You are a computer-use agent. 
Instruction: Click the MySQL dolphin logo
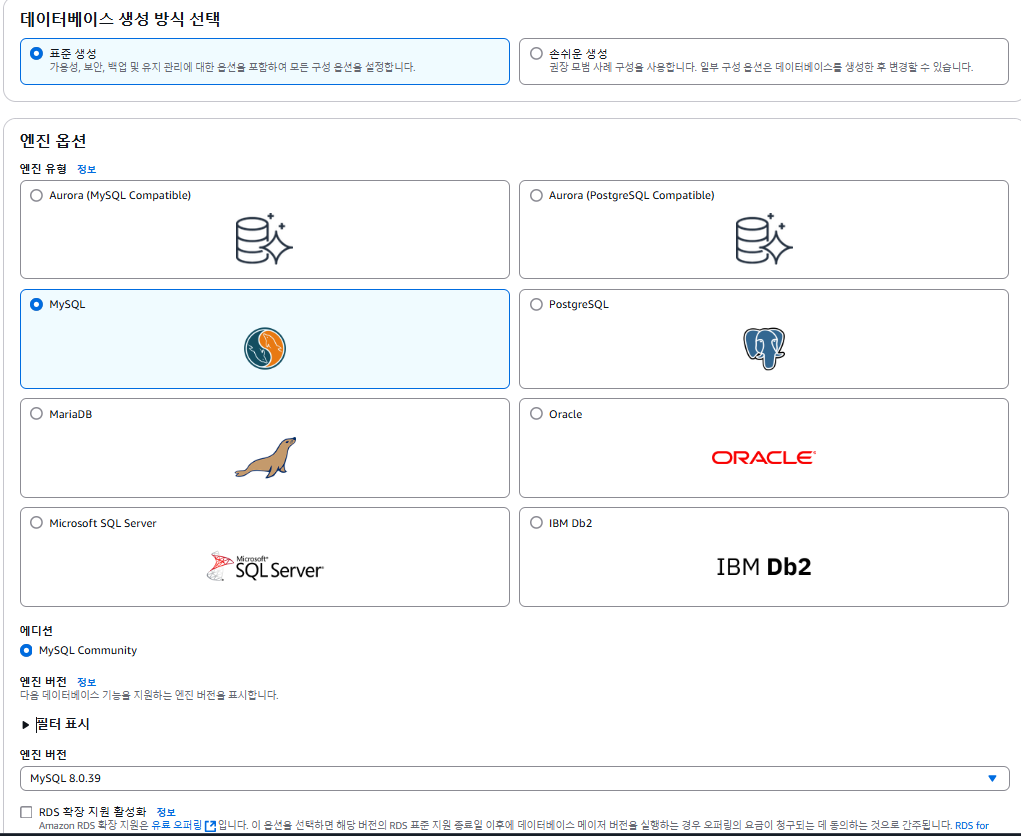pos(265,348)
